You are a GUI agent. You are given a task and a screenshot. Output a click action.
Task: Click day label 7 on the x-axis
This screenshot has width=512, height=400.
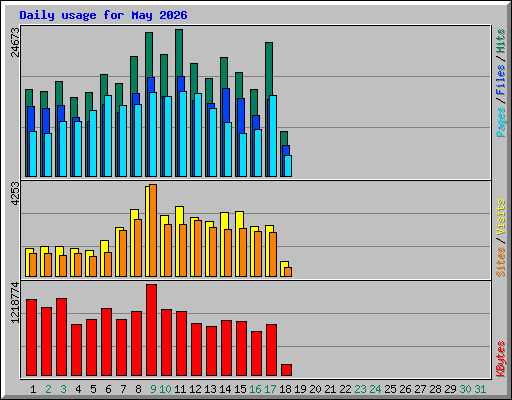(123, 389)
